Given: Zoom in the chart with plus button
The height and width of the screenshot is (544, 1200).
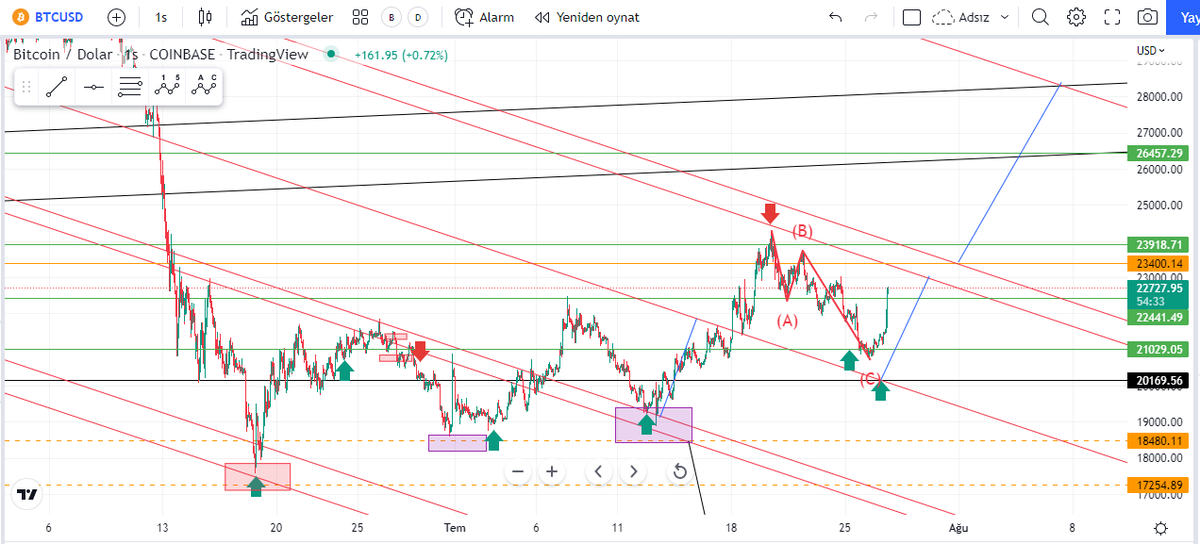Looking at the screenshot, I should click(x=551, y=471).
